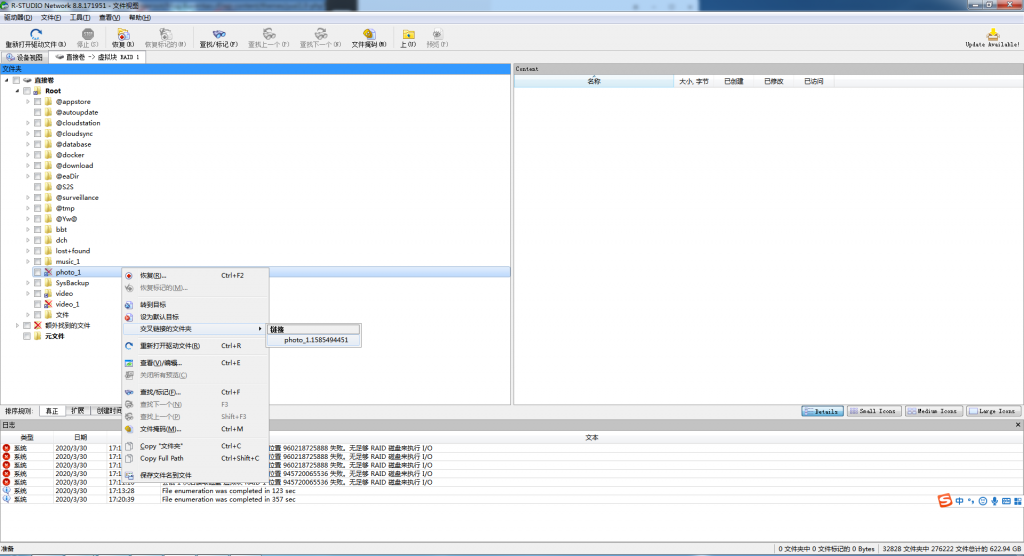1024x556 pixels.
Task: Click the Large Icons view button
Action: tap(992, 411)
